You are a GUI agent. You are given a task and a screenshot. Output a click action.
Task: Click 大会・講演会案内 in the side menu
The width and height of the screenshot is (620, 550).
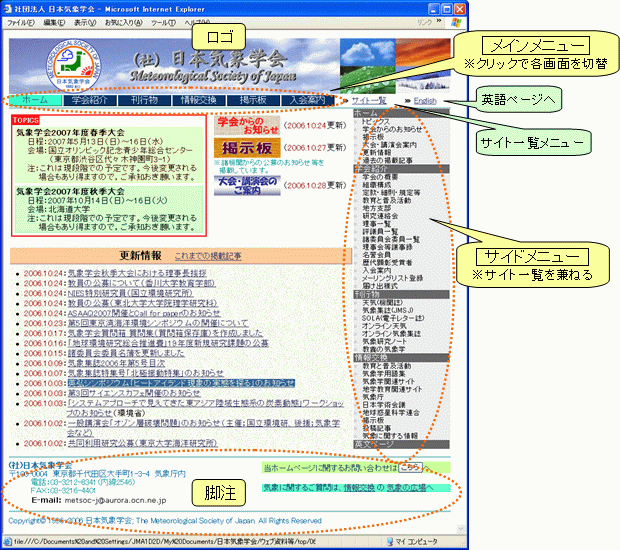click(389, 145)
